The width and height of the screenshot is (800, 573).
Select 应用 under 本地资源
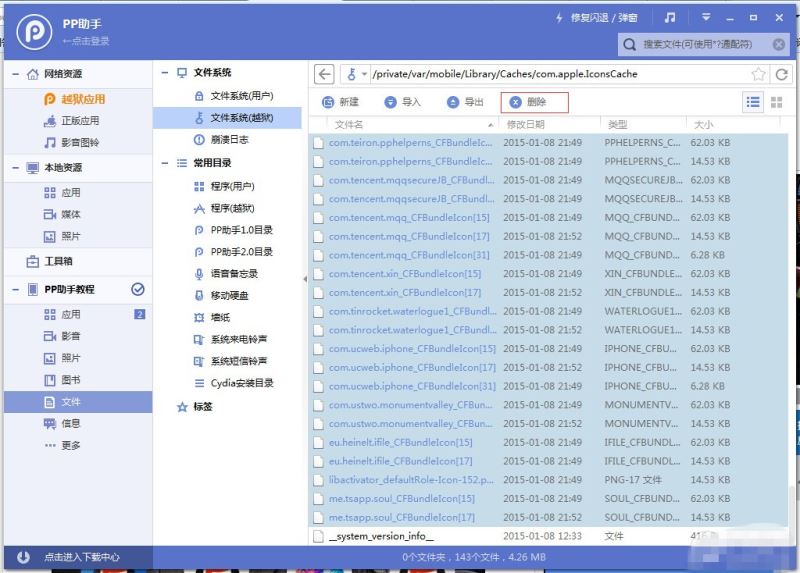[x=62, y=193]
